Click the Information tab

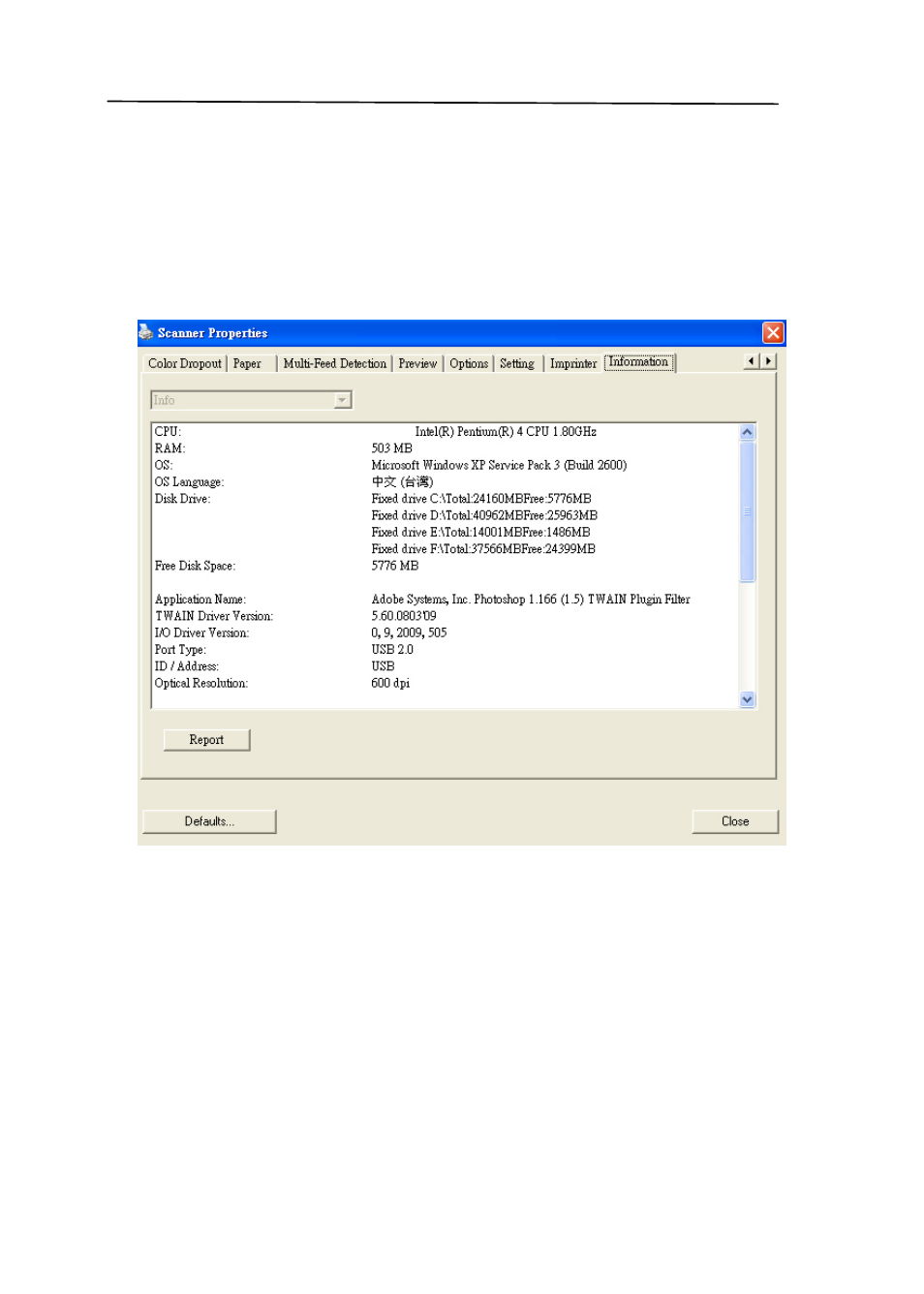(x=638, y=362)
